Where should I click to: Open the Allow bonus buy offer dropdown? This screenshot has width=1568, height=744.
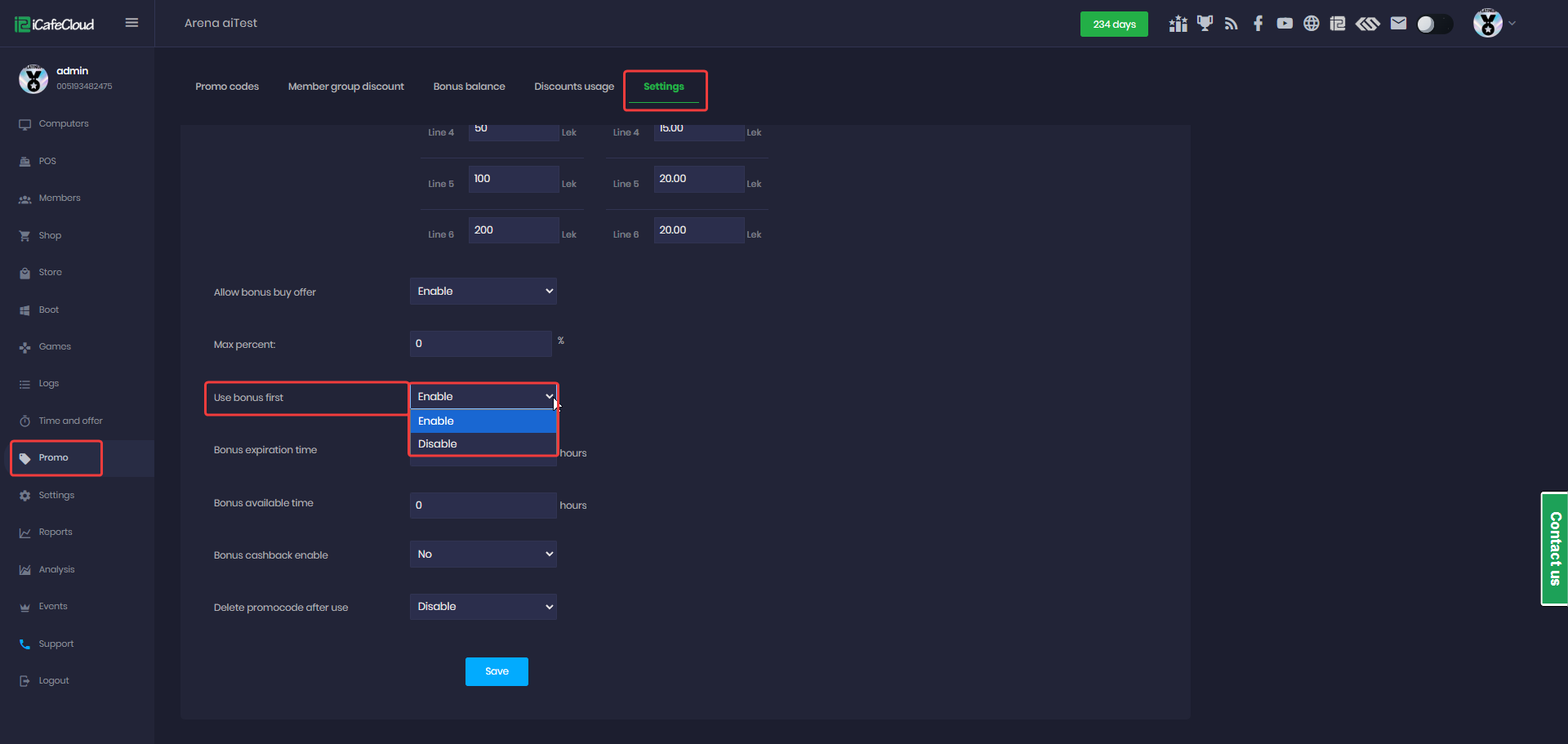click(x=483, y=292)
